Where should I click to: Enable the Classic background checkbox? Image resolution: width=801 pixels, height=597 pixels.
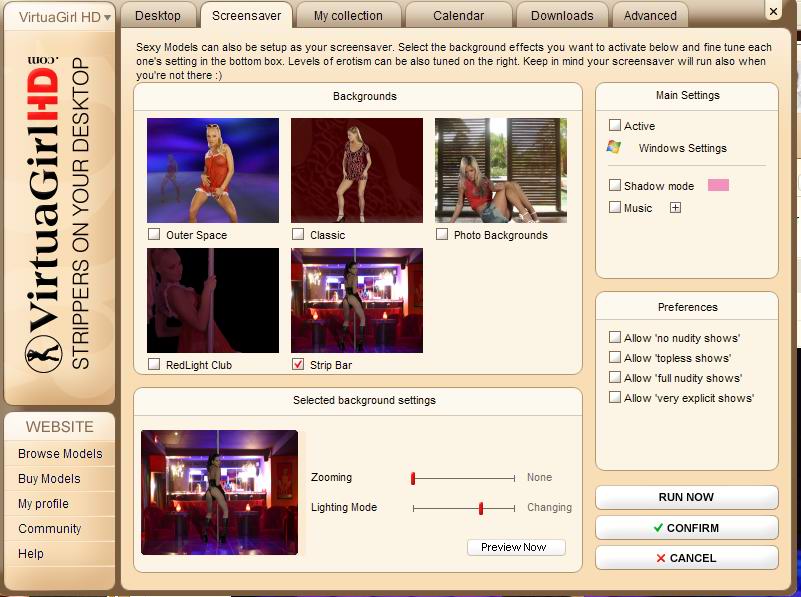tap(298, 234)
